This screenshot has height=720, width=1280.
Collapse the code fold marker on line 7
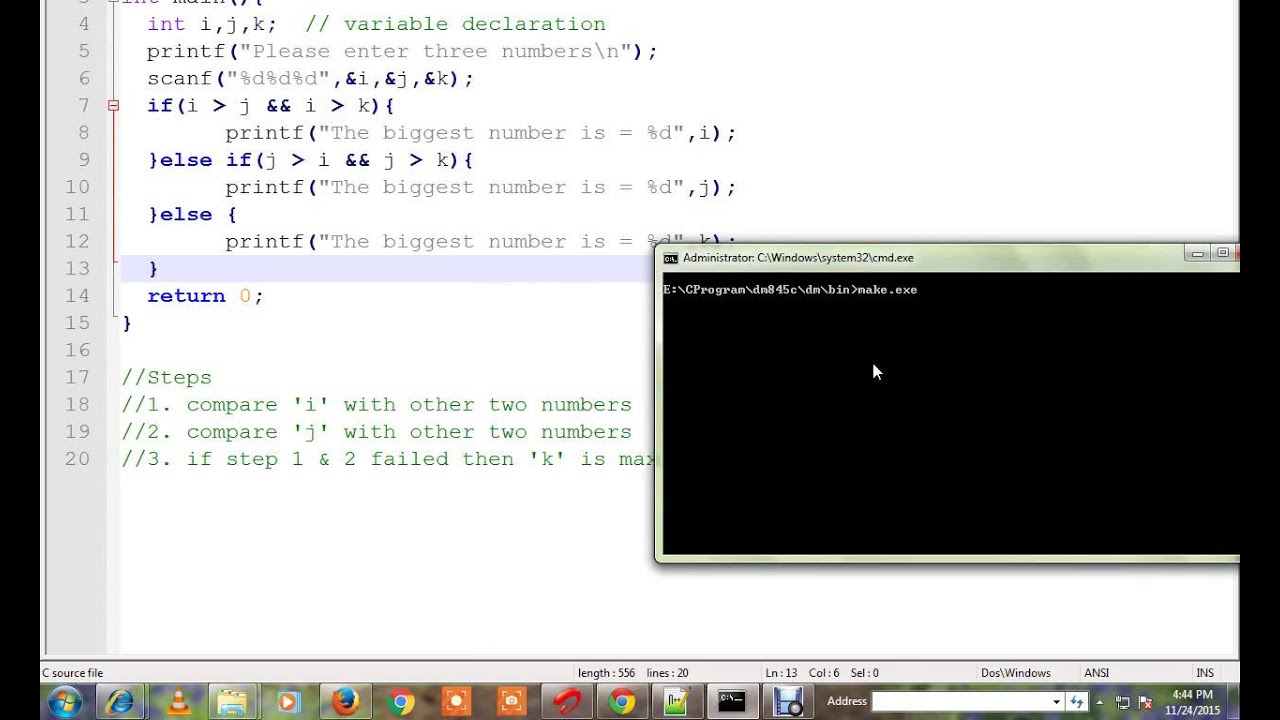point(113,105)
